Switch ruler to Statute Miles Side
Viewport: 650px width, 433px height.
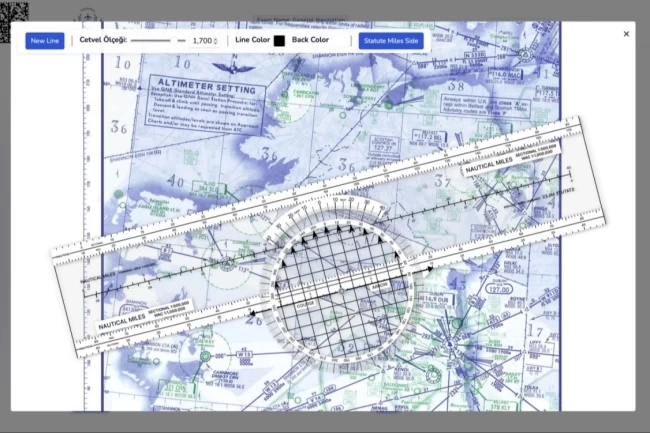(392, 41)
